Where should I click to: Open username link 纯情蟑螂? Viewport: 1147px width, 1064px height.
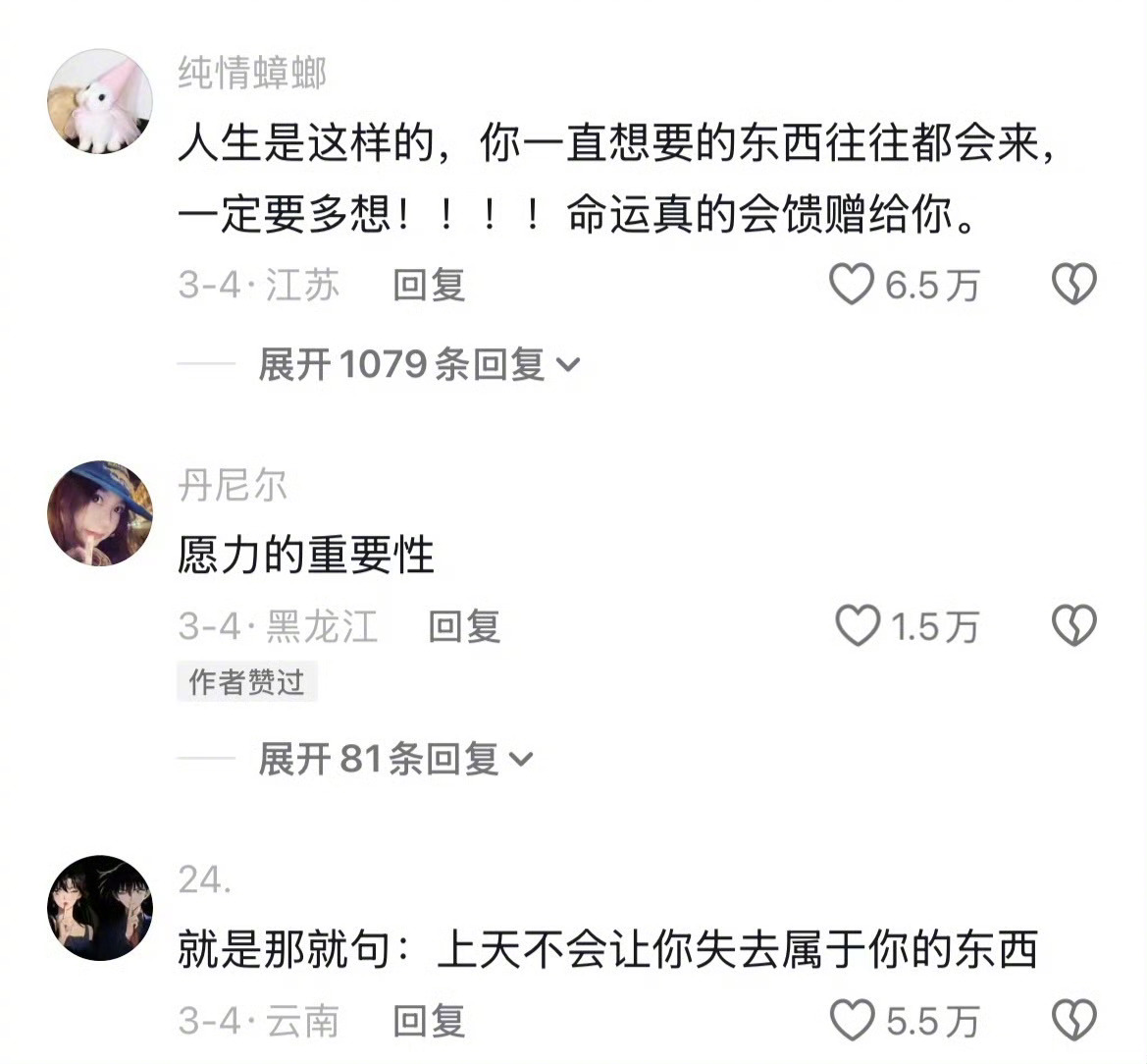[251, 73]
